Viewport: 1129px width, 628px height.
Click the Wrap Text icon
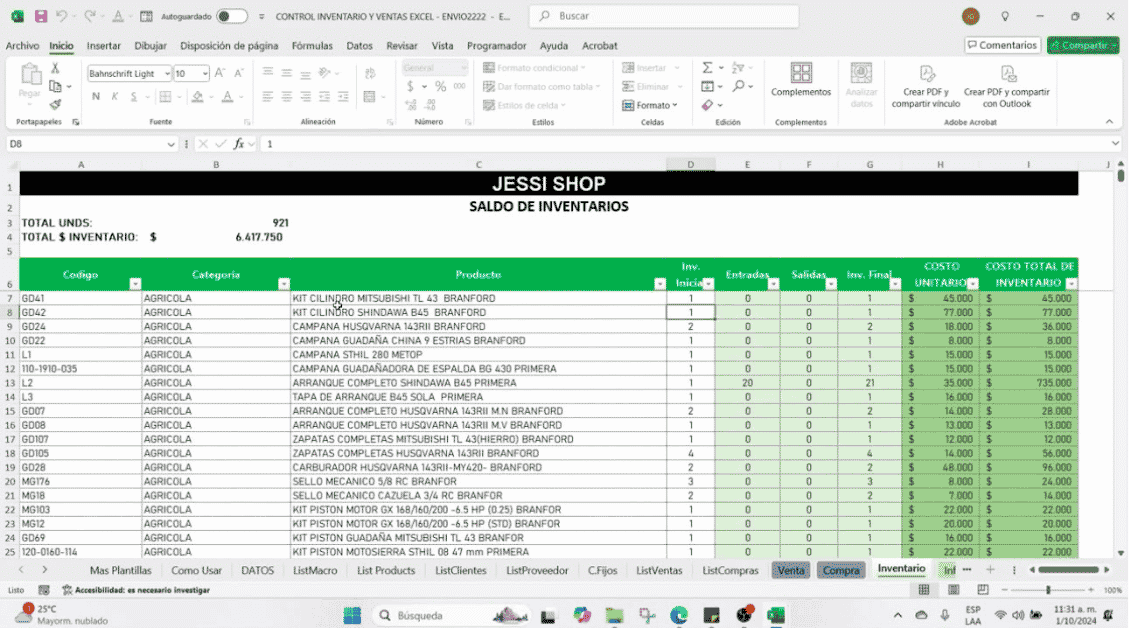click(x=370, y=73)
